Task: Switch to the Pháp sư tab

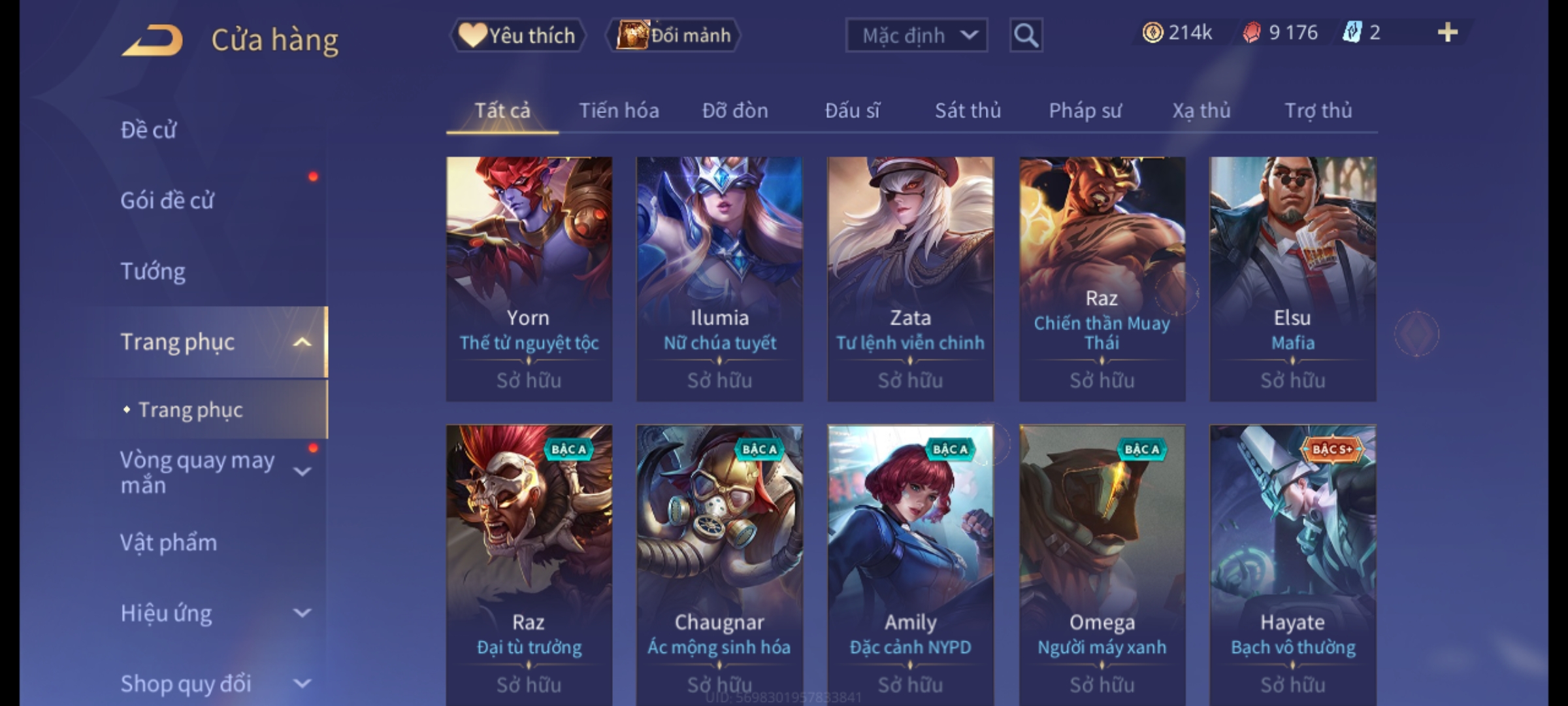Action: point(1085,110)
